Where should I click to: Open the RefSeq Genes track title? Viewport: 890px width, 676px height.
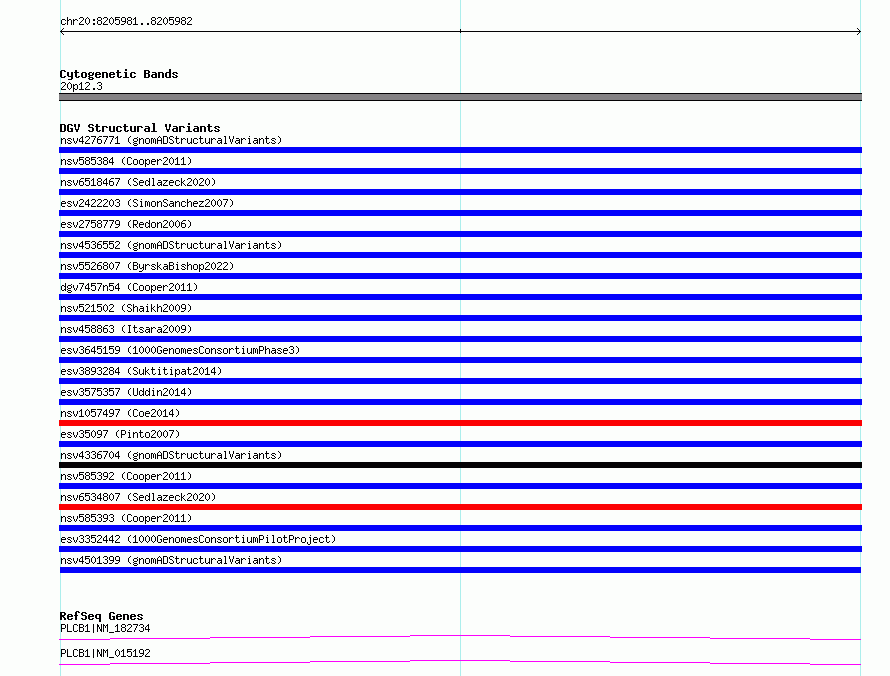pos(101,616)
